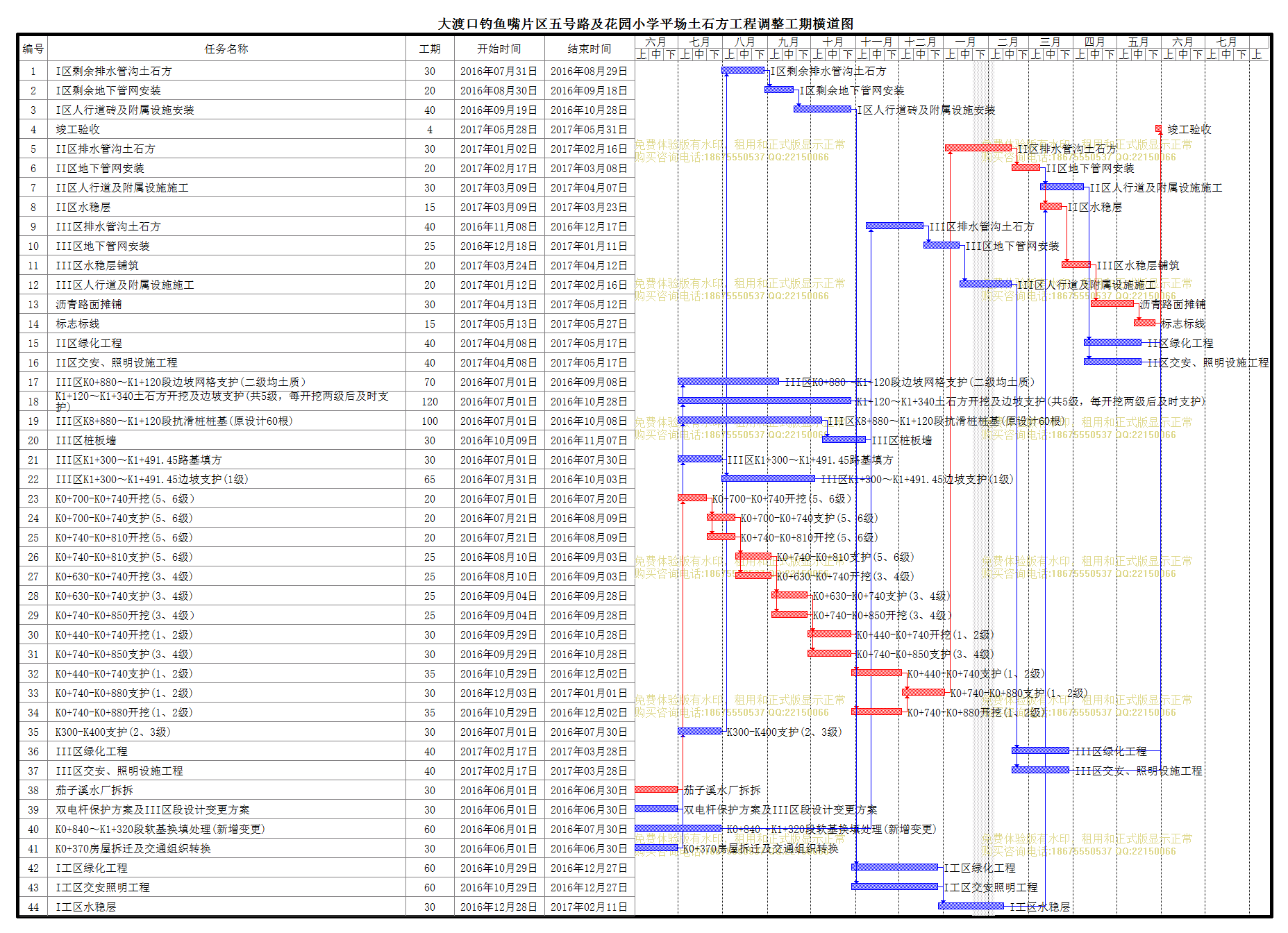The image size is (1288, 933).
Task: Select the 编号 column header
Action: click(x=33, y=49)
